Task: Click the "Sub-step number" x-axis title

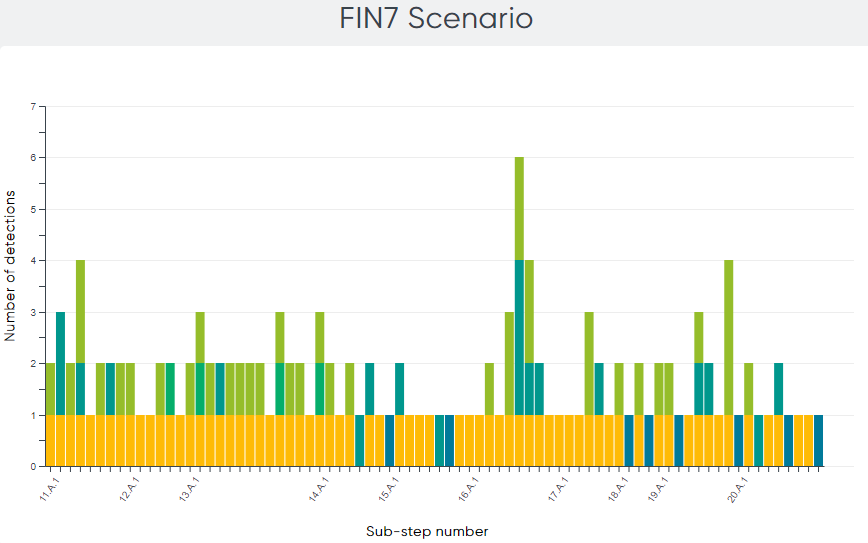Action: click(x=427, y=531)
